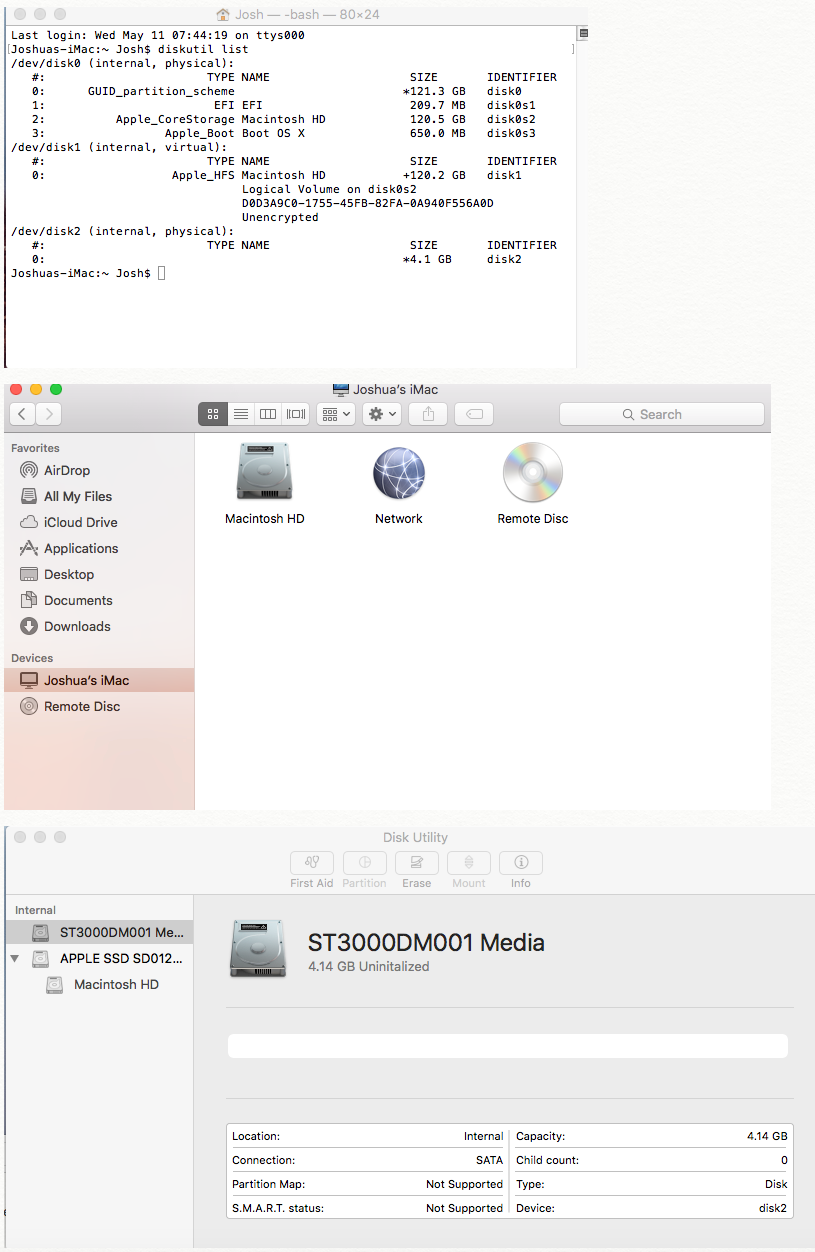Select the Network globe icon in Finder

(399, 473)
